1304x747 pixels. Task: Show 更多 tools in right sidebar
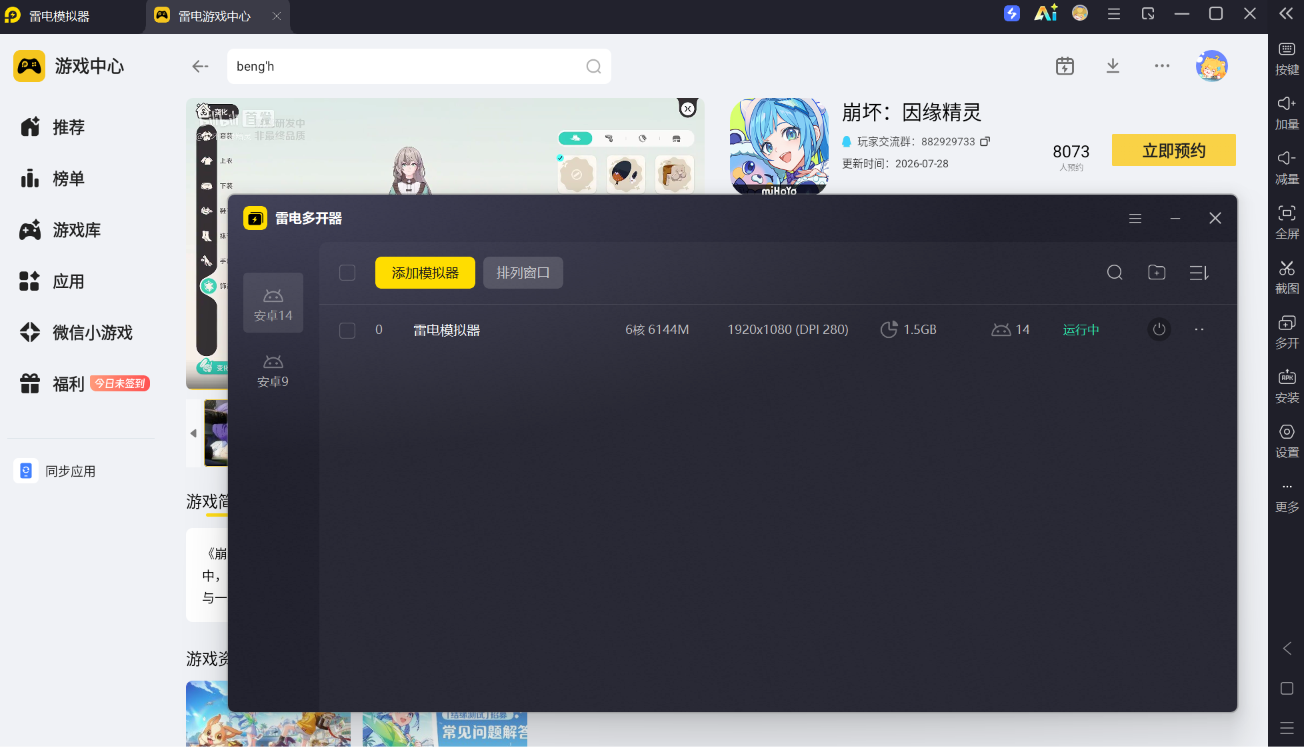1287,497
